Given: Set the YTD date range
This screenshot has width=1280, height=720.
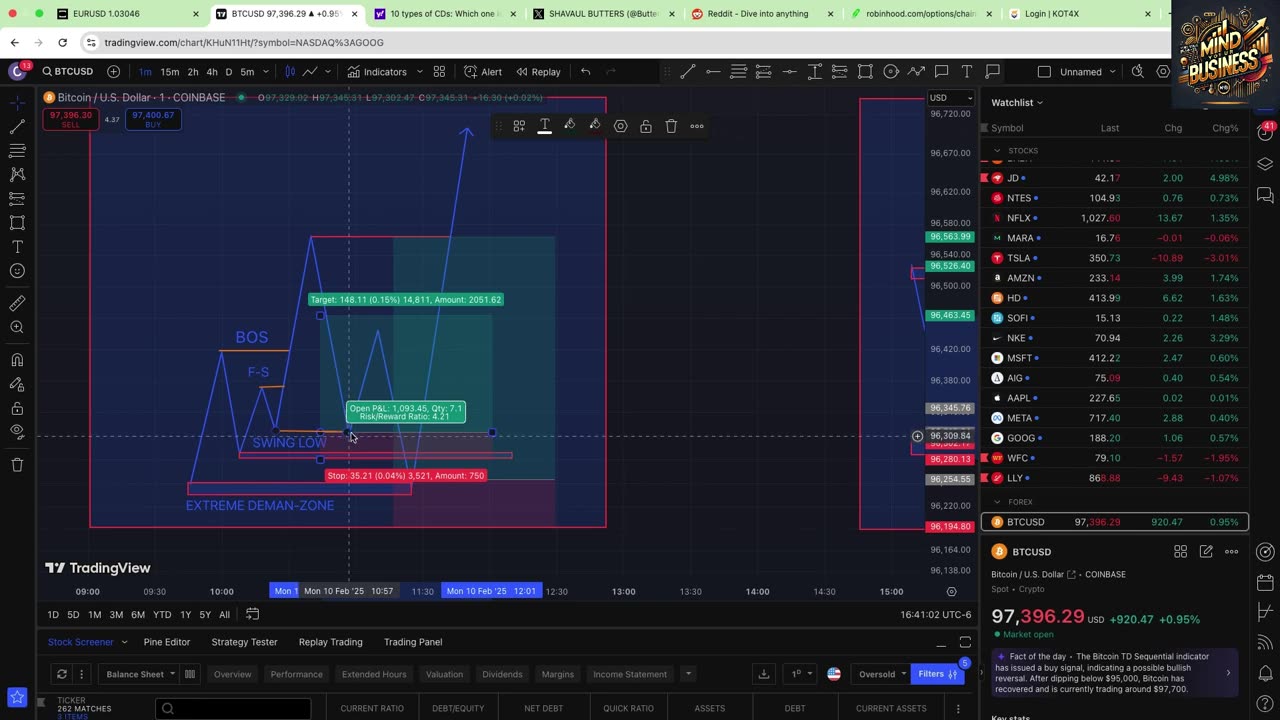Looking at the screenshot, I should coord(162,615).
